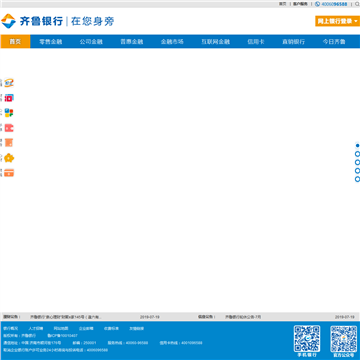Open the 公司金融 menu
This screenshot has width=360, height=360.
(91, 42)
